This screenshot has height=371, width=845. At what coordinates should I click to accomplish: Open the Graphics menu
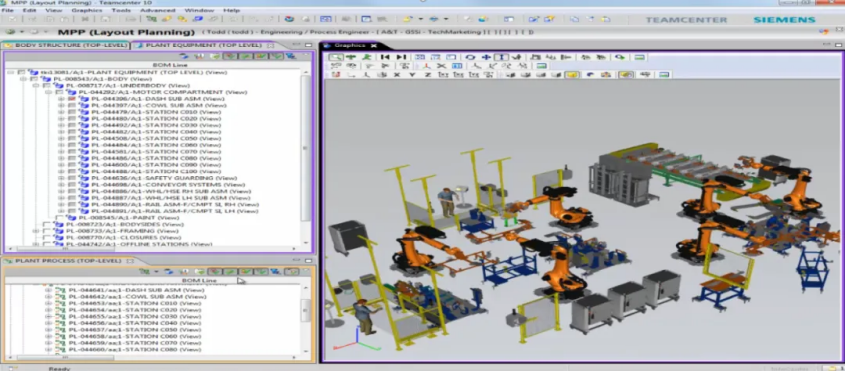(x=86, y=10)
